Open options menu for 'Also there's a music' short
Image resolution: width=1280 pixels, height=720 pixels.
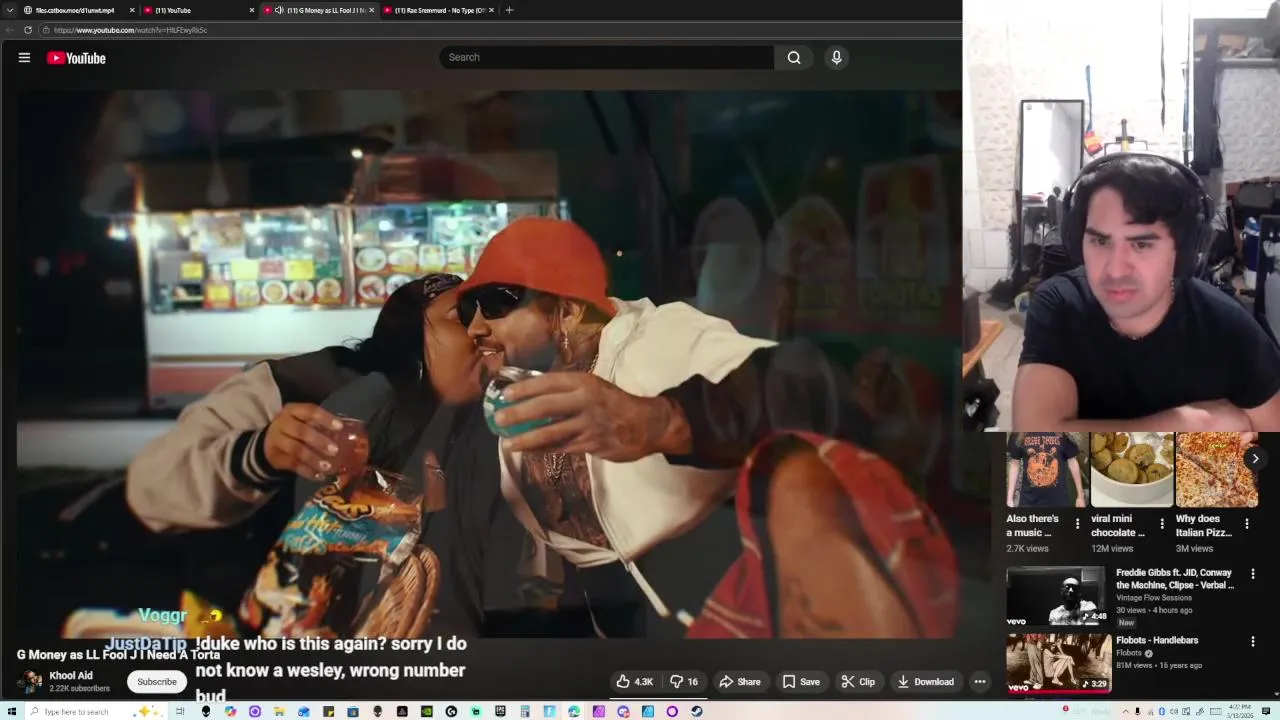(1077, 524)
